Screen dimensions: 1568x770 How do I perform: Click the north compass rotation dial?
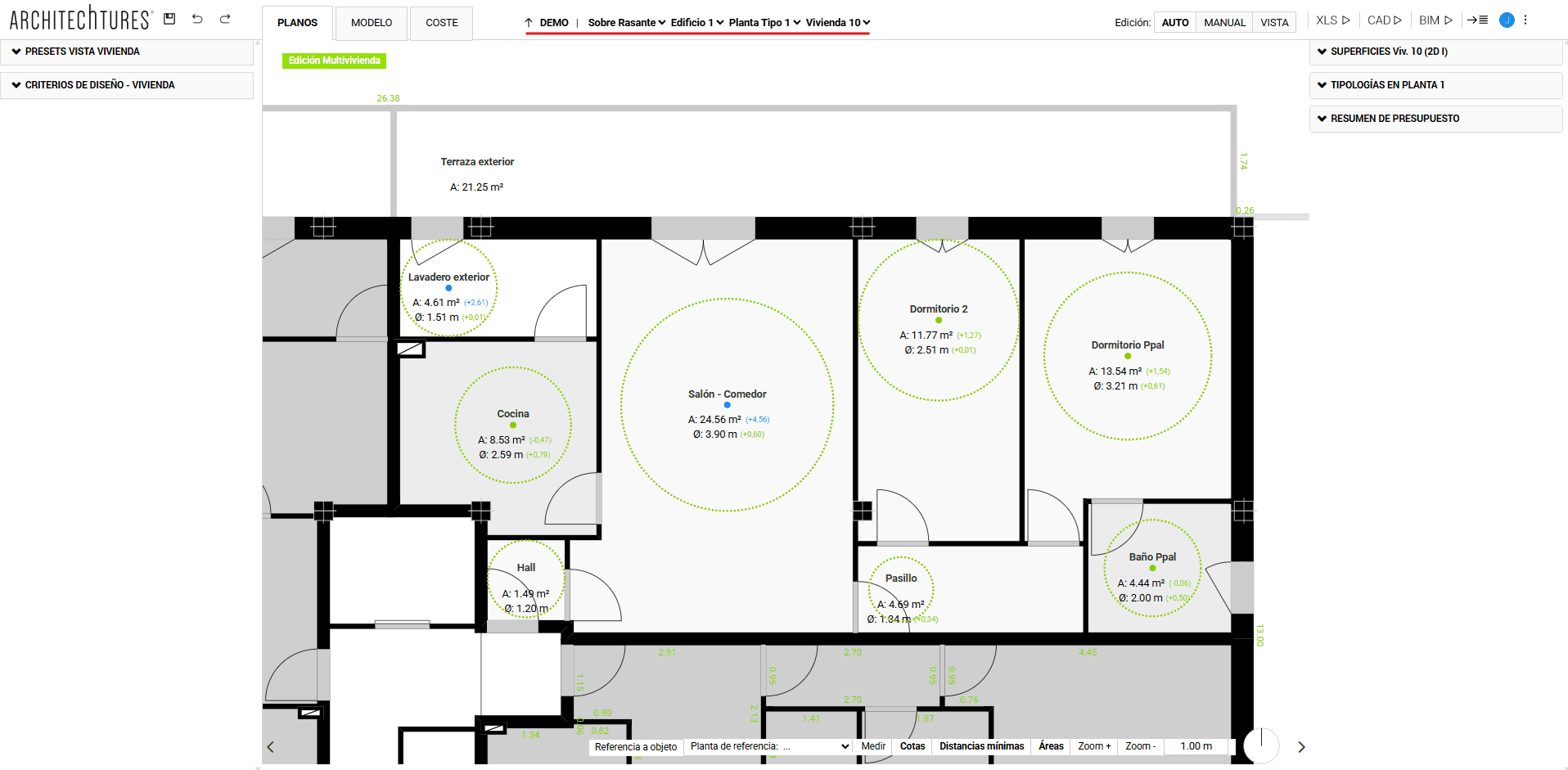1261,745
